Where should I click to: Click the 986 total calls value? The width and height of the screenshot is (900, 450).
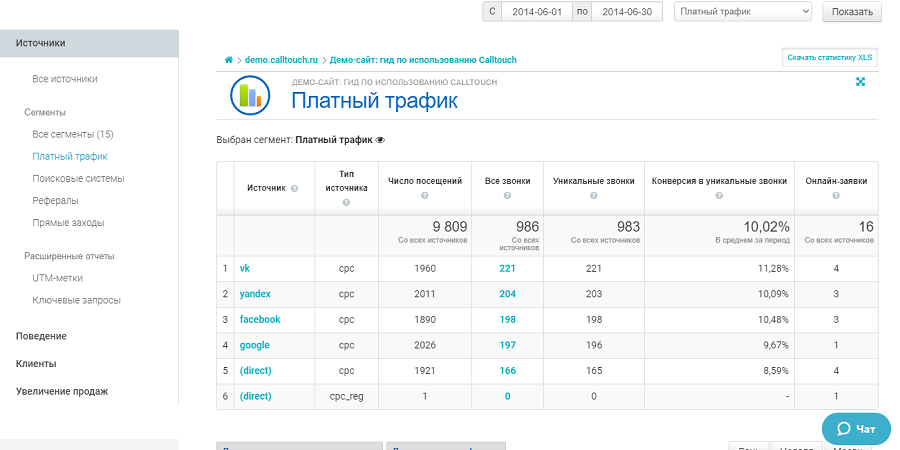click(527, 227)
